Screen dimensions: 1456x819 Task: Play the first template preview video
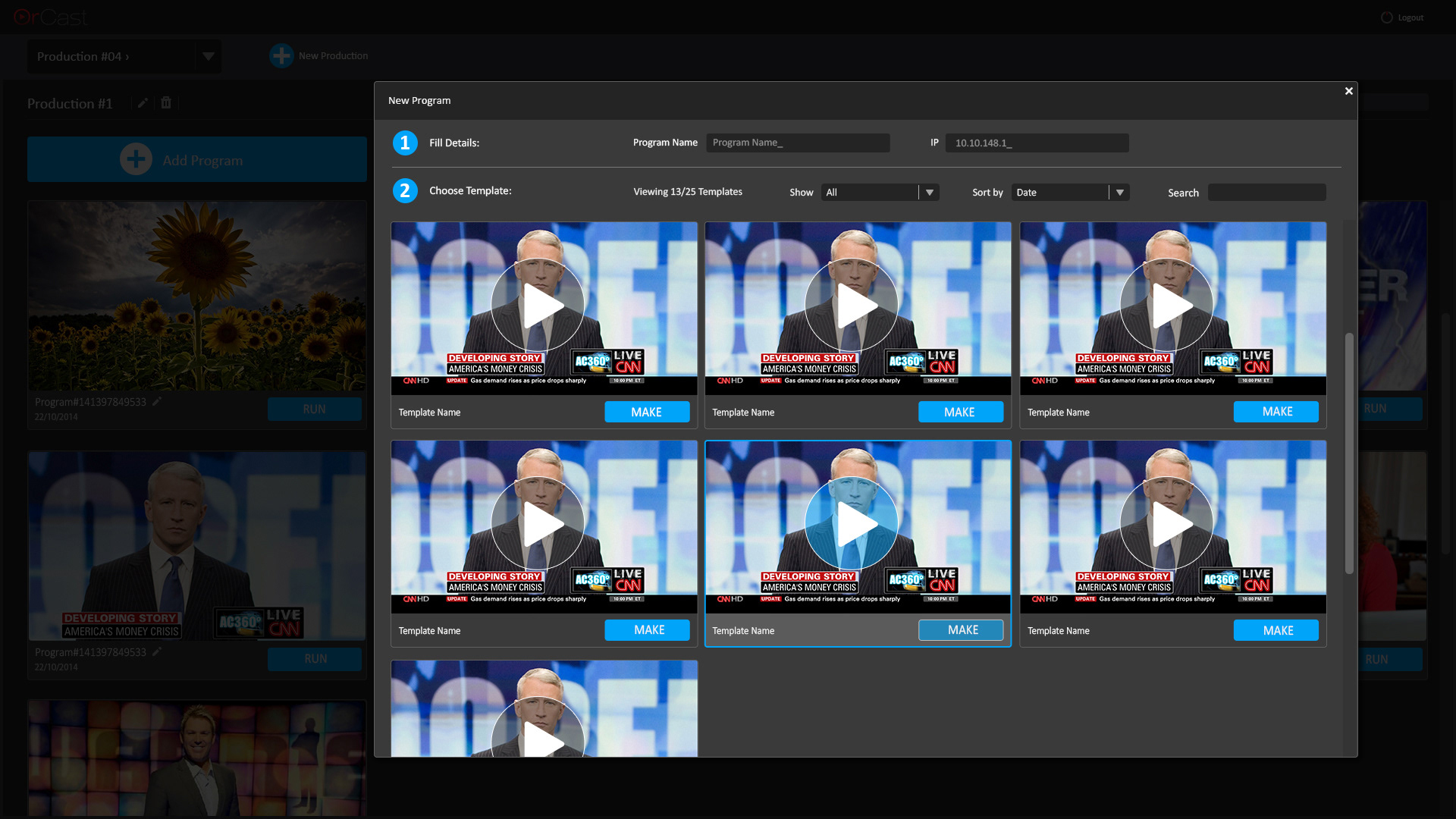(x=538, y=306)
